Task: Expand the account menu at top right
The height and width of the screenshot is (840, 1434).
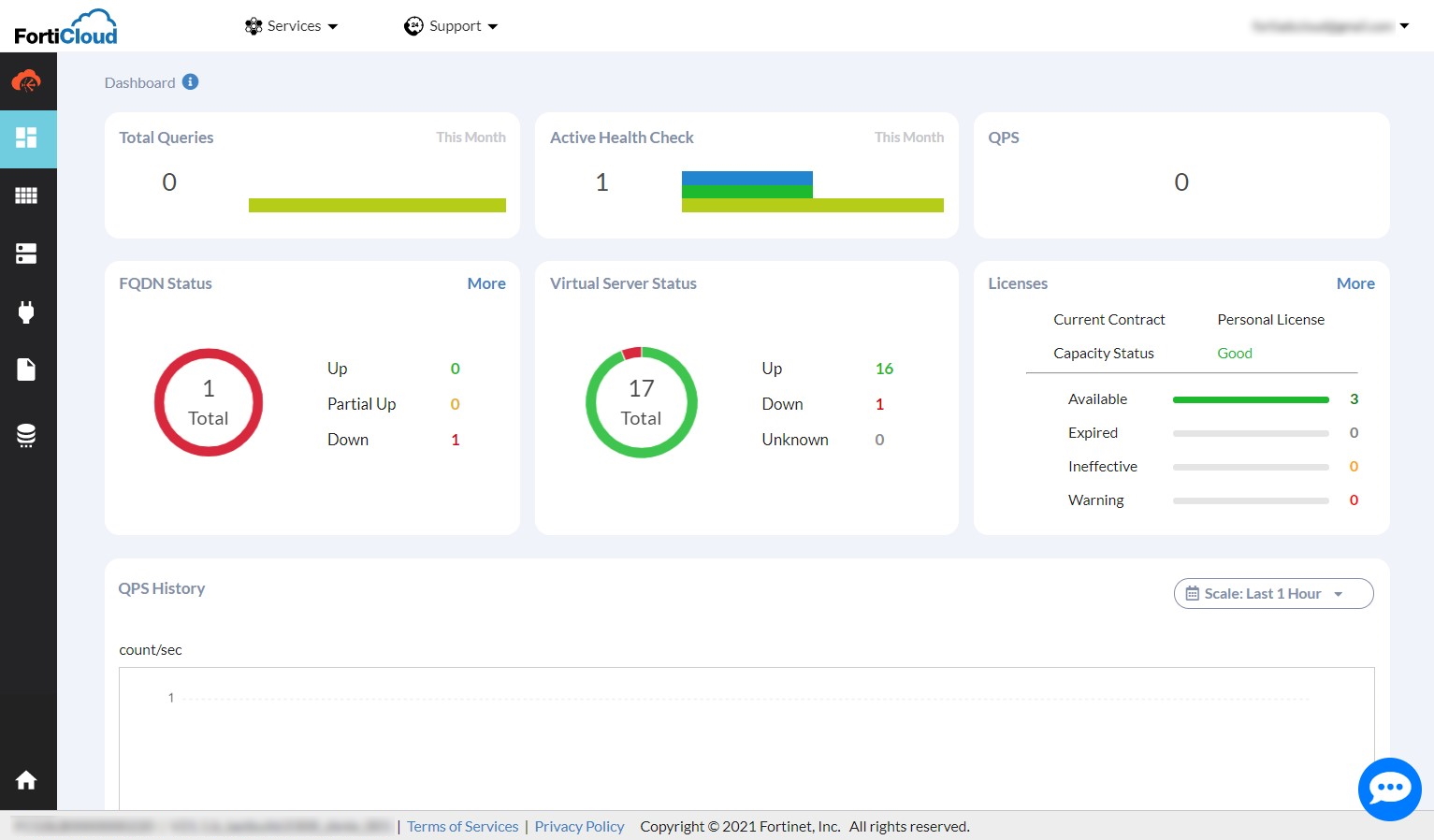Action: pos(1328,25)
